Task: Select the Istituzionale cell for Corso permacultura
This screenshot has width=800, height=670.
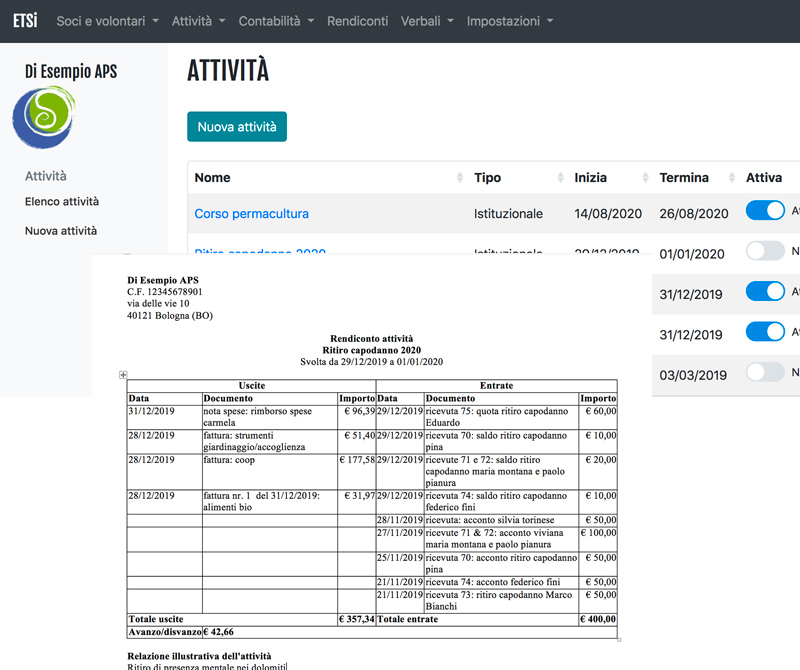Action: click(x=508, y=214)
